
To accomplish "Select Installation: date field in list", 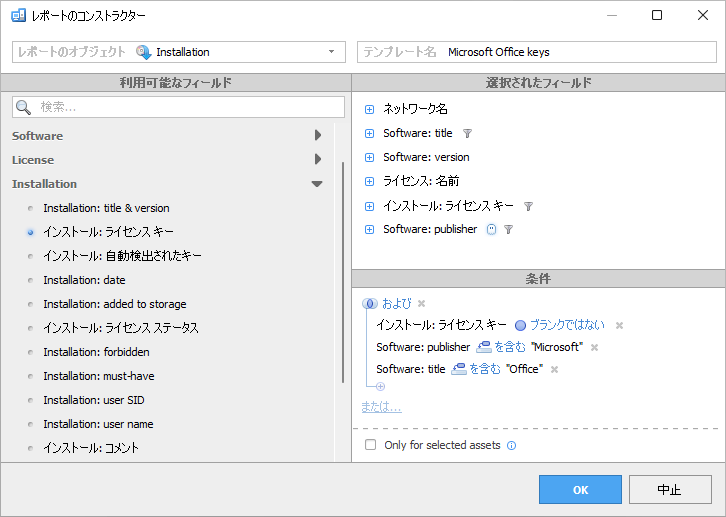I will [x=84, y=280].
